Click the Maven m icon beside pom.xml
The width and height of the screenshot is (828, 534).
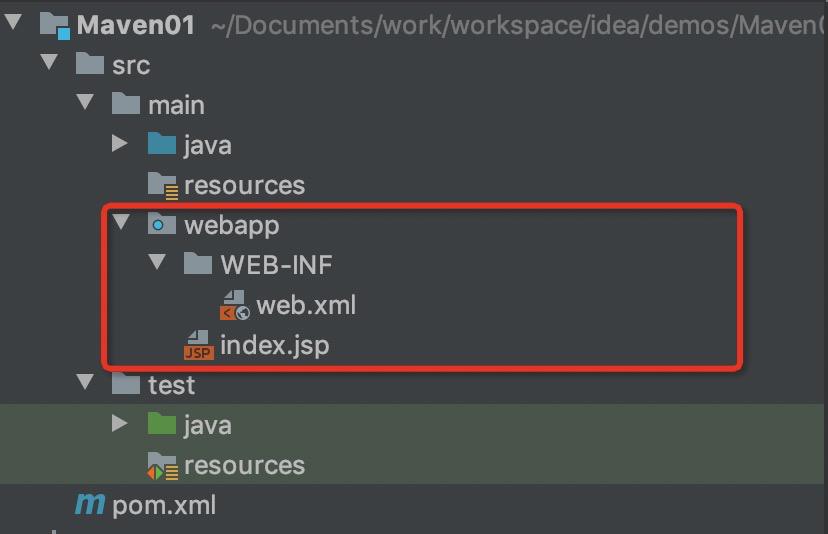tap(90, 504)
